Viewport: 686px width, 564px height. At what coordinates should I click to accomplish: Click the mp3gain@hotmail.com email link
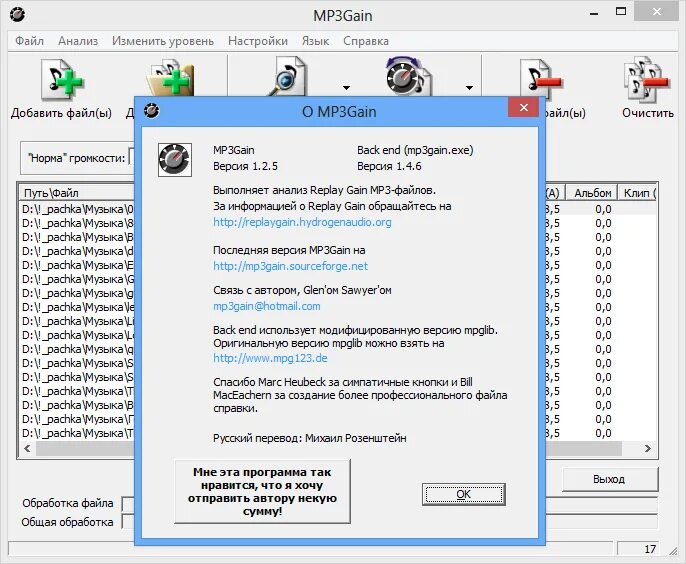click(x=267, y=306)
